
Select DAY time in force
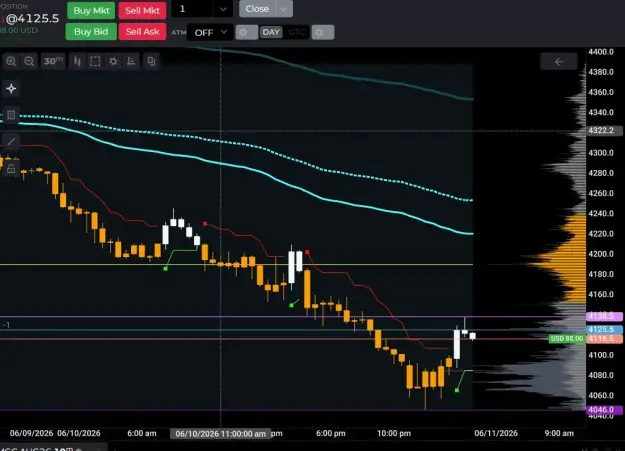coord(271,32)
